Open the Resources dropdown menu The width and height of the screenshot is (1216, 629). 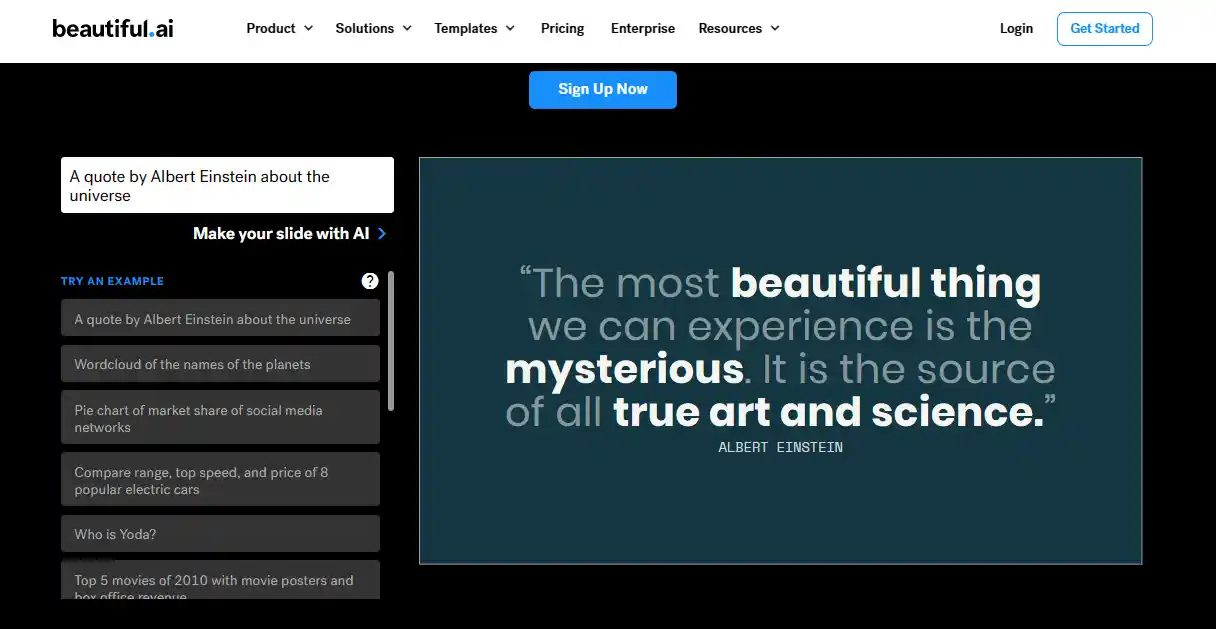(739, 28)
